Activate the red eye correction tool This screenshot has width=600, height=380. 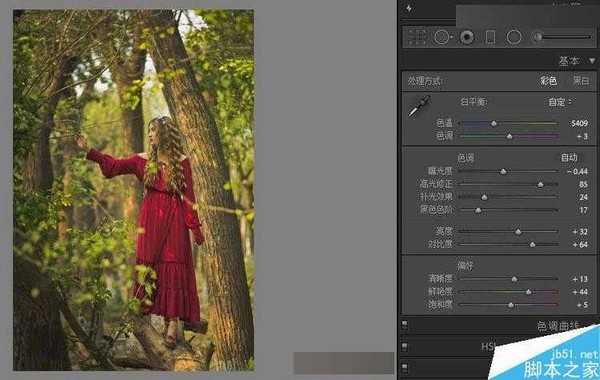pos(467,38)
